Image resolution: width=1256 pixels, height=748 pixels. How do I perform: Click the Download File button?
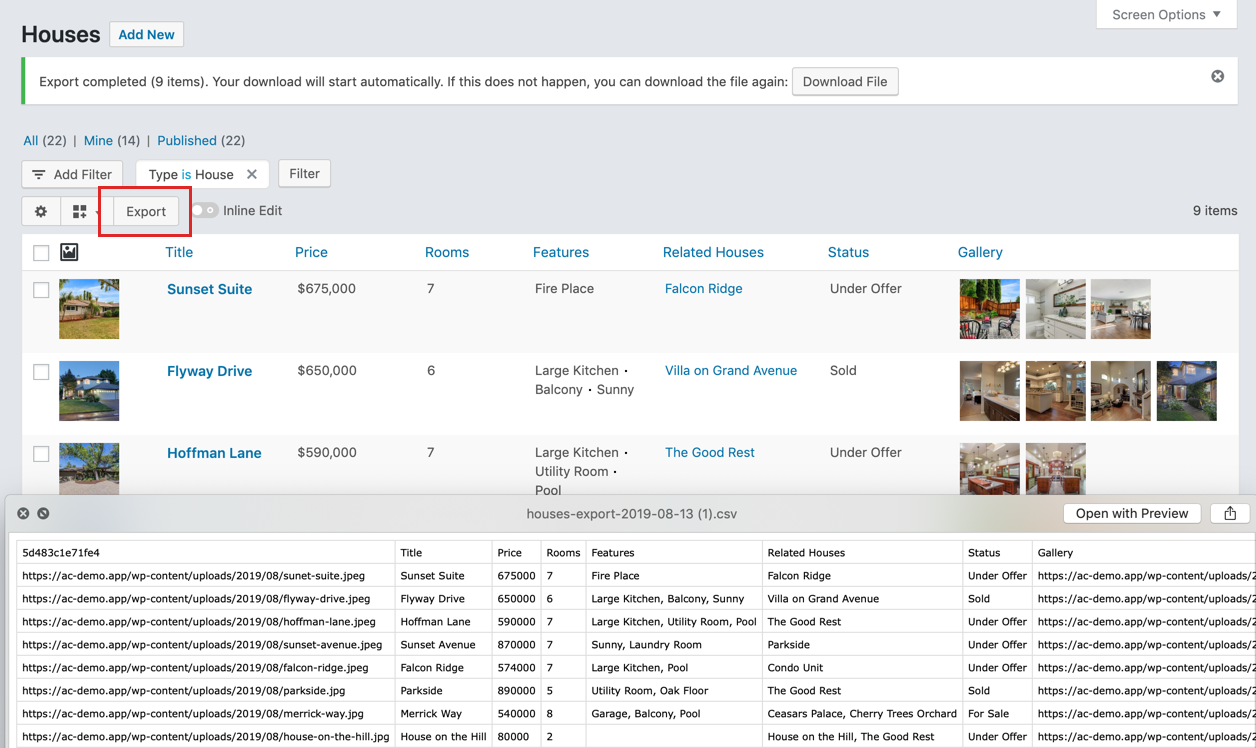[845, 82]
